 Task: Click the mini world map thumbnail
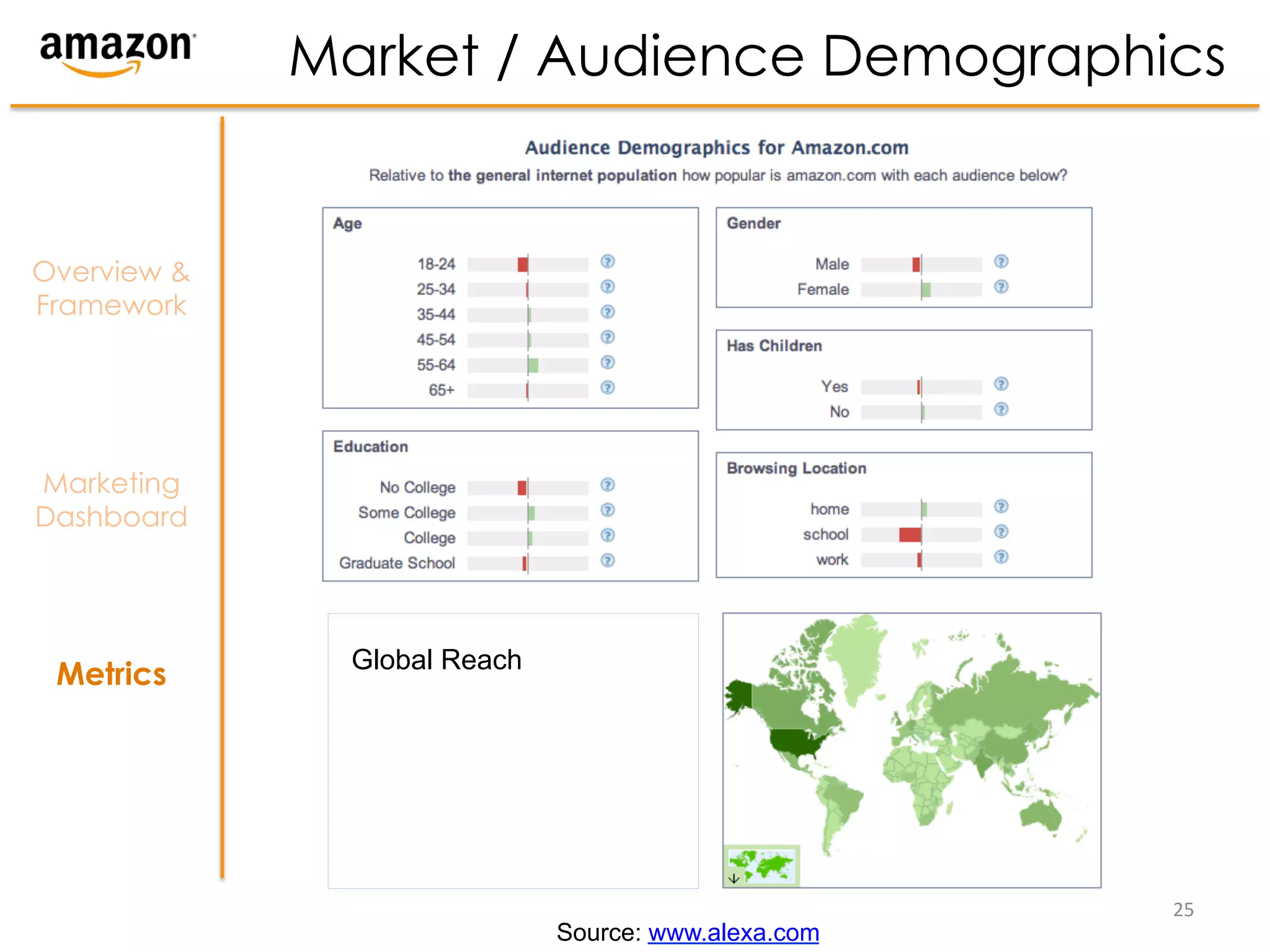(762, 866)
